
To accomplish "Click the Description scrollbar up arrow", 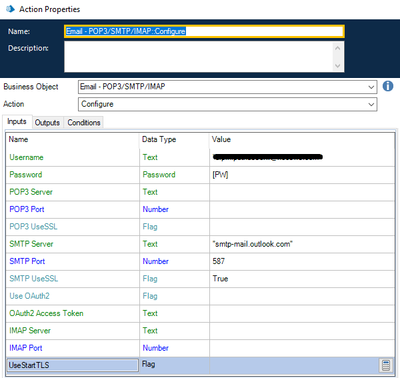I will point(338,48).
